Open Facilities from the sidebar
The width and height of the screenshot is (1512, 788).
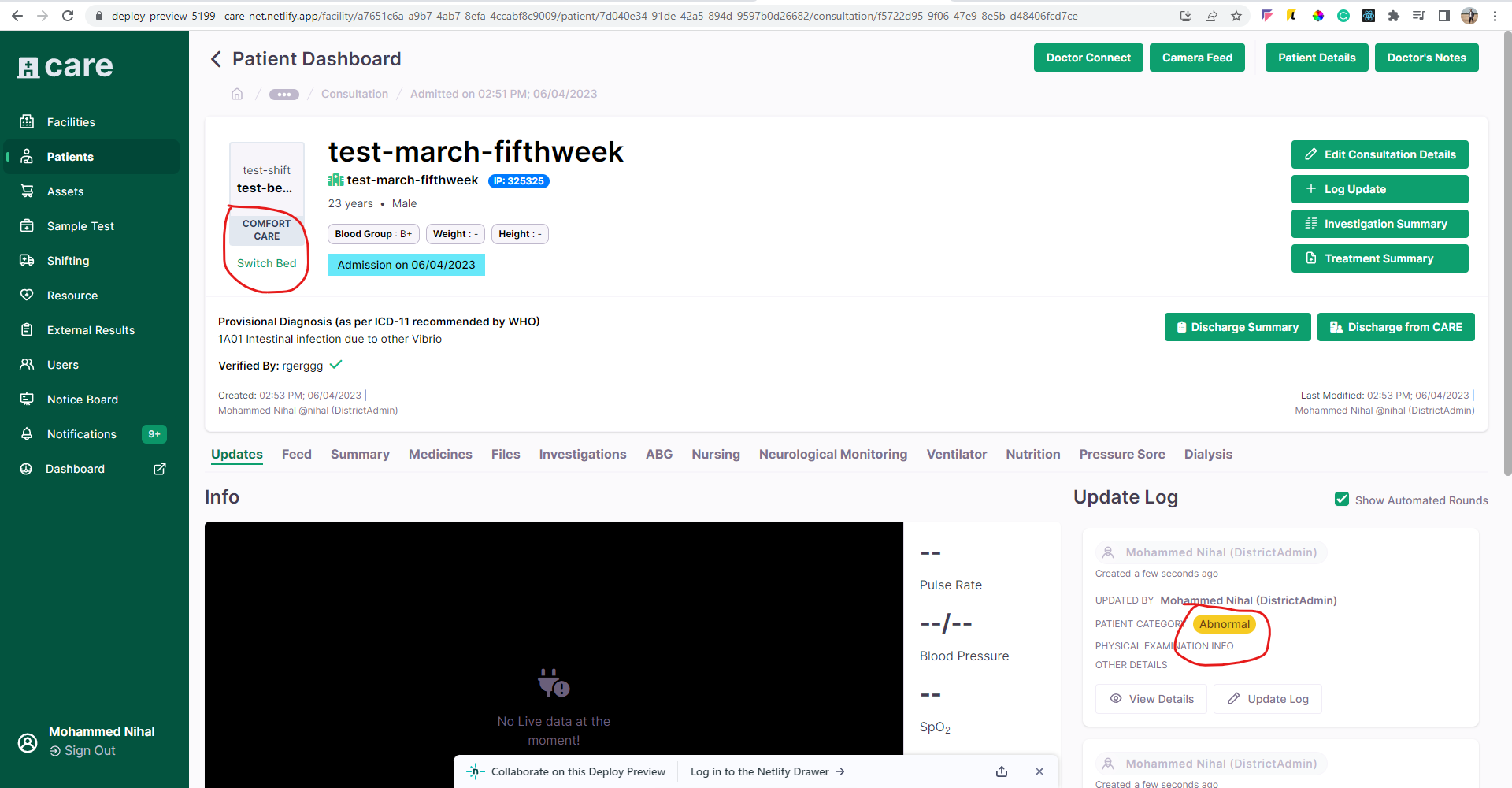point(28,121)
